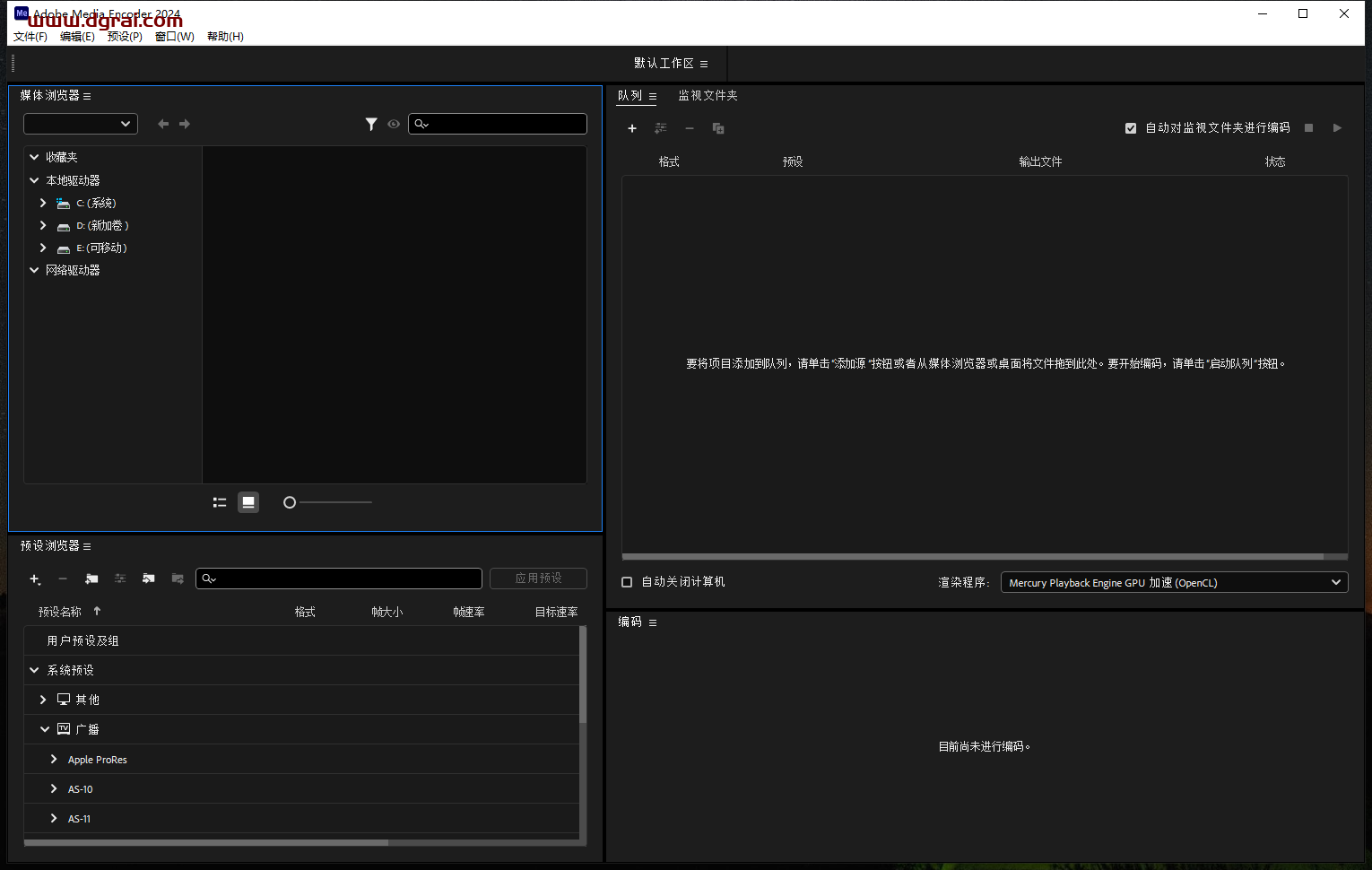Viewport: 1372px width, 870px height.
Task: Click the queue horizontal scrollbar
Action: point(973,557)
